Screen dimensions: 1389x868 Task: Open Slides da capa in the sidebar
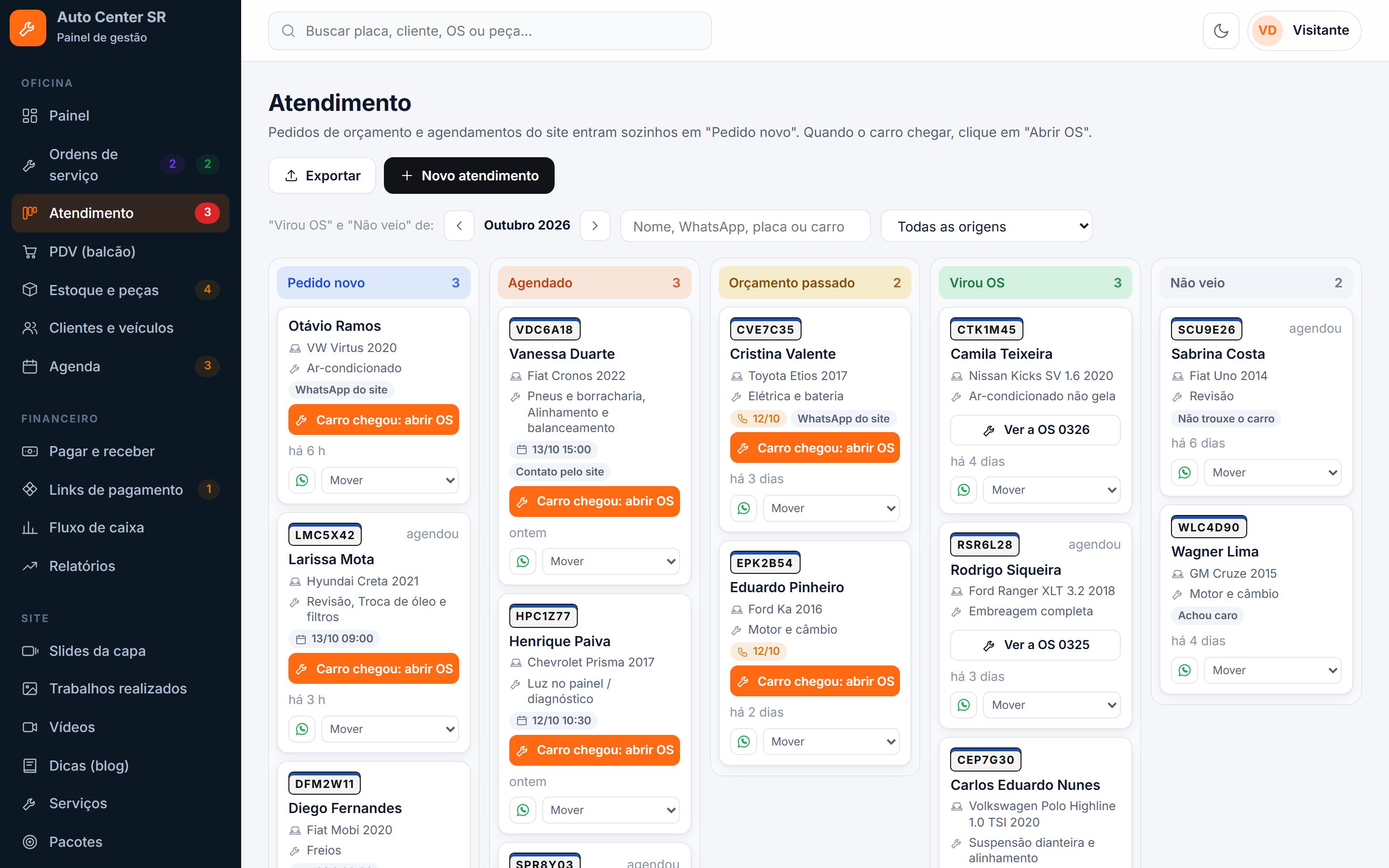[x=121, y=651]
